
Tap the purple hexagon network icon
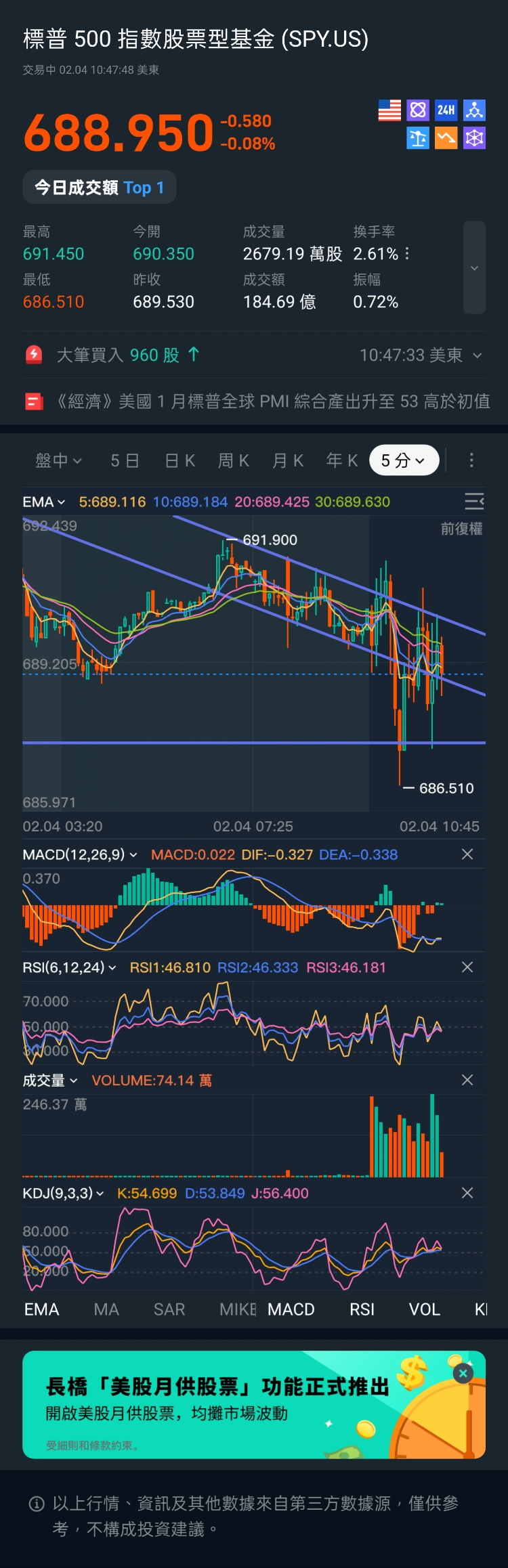point(474,138)
